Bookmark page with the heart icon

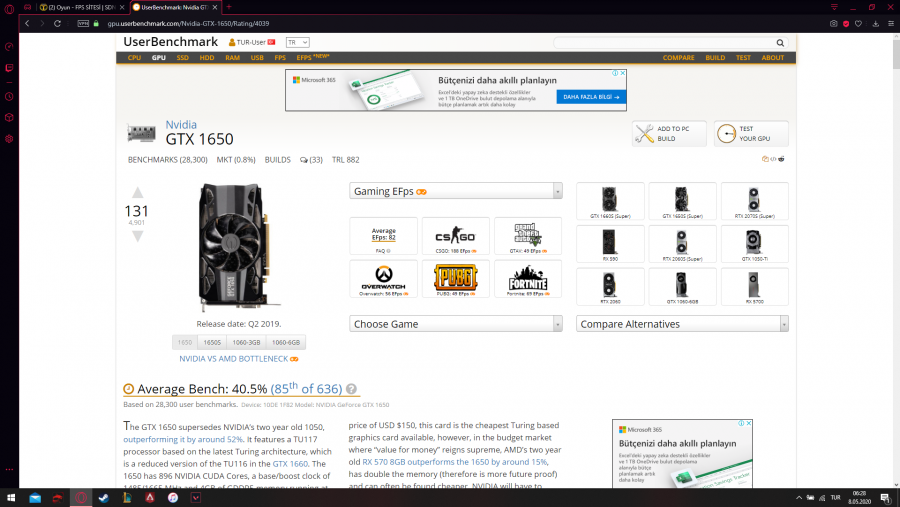(859, 24)
